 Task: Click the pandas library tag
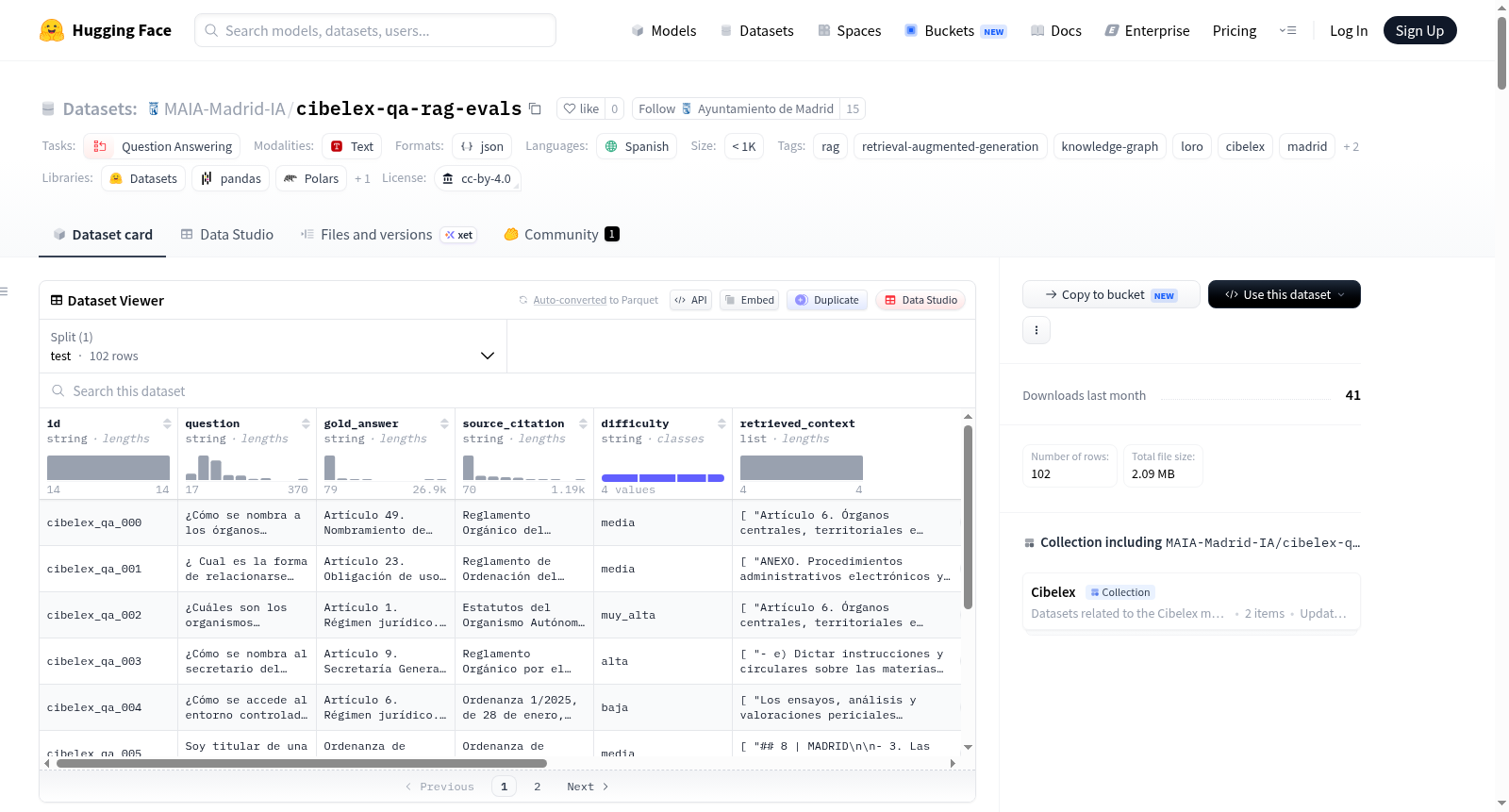coord(231,178)
